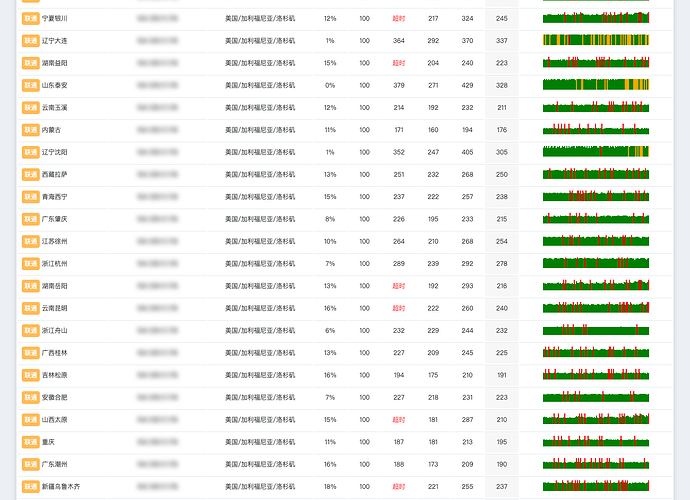Viewport: 690px width, 500px height.
Task: Click the value 173 in 广东潮州 row
Action: [x=433, y=464]
